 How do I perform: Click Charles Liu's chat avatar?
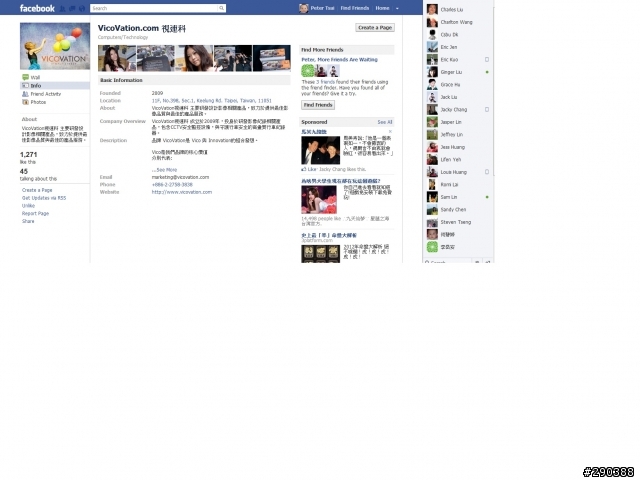[x=432, y=9]
